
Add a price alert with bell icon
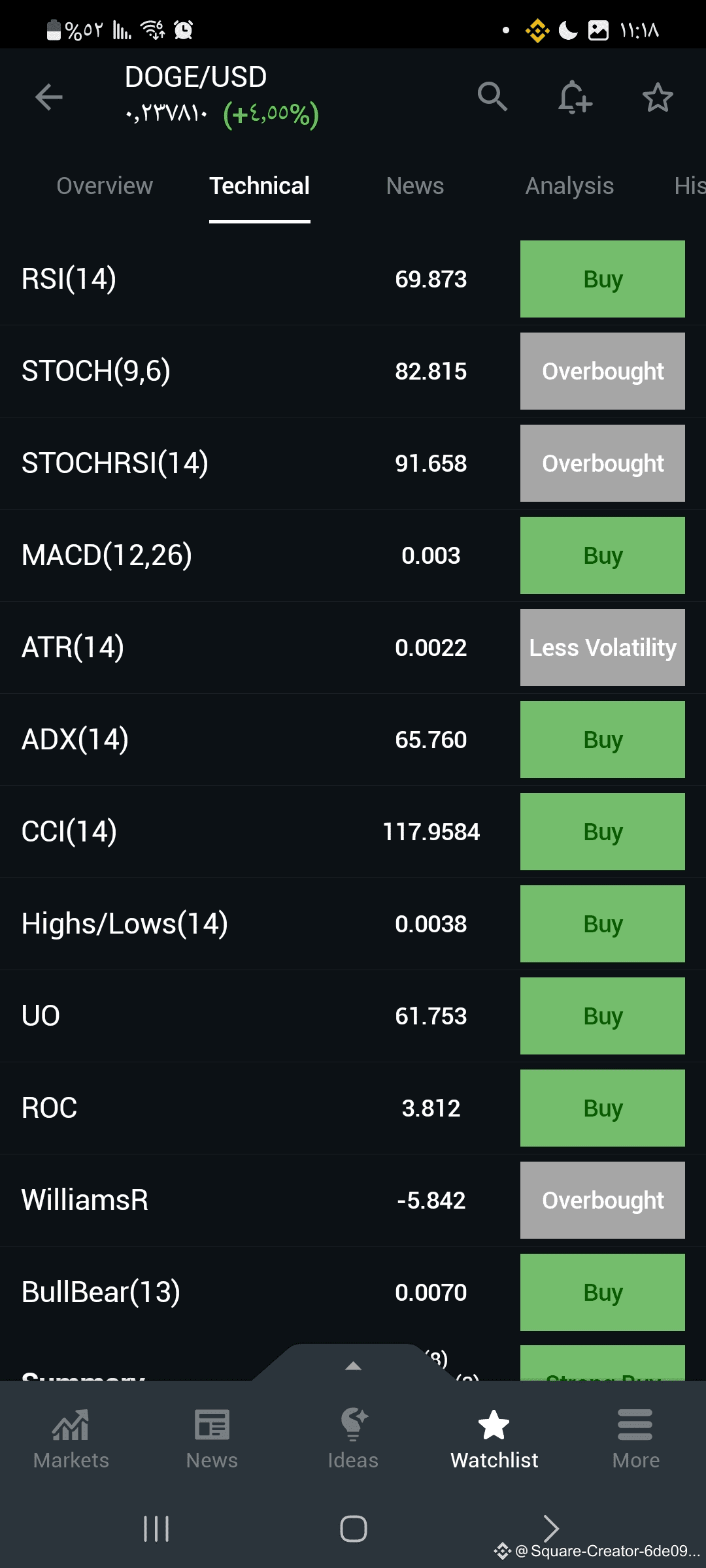pos(575,97)
